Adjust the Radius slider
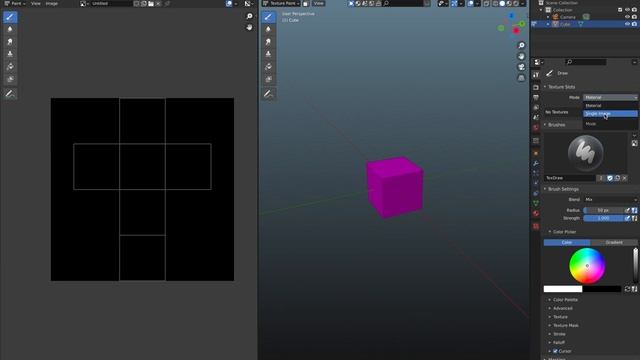This screenshot has height=360, width=640. pyautogui.click(x=603, y=210)
